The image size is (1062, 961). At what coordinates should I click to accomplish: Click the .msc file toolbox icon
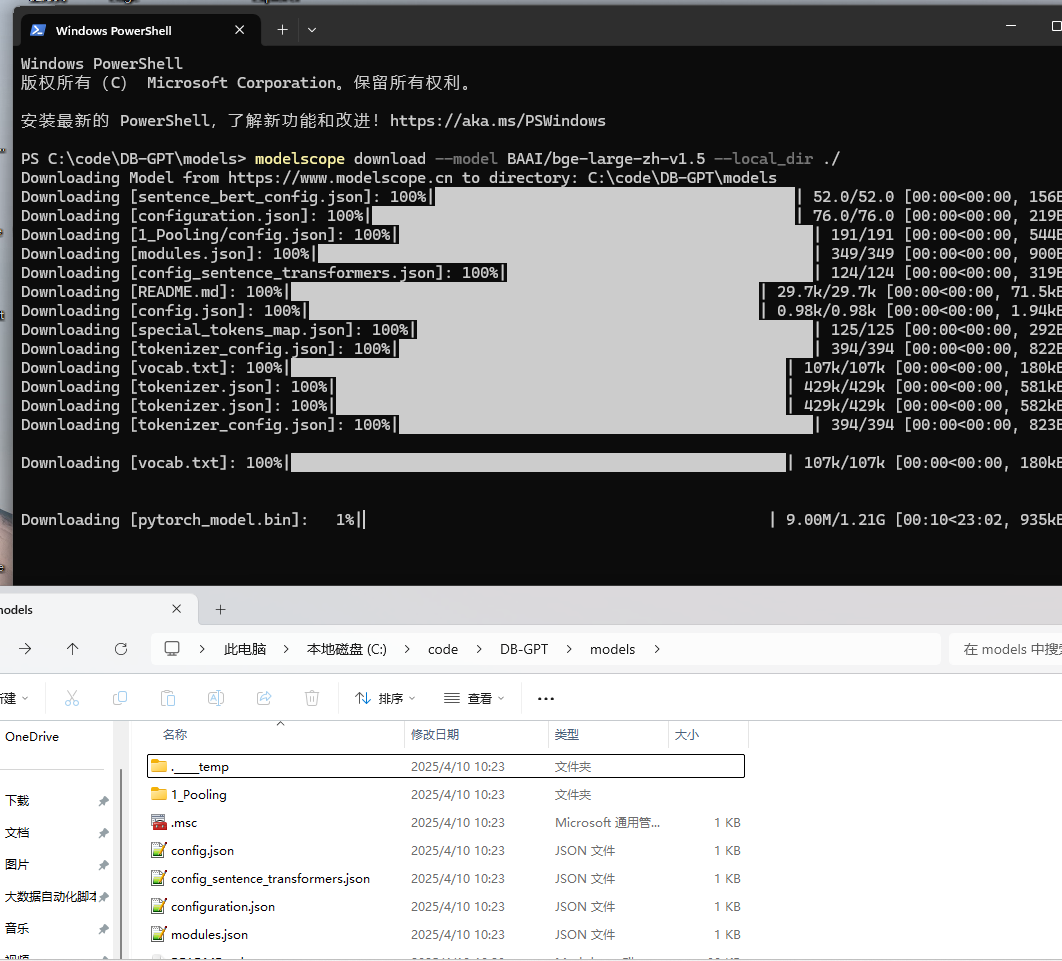point(158,822)
